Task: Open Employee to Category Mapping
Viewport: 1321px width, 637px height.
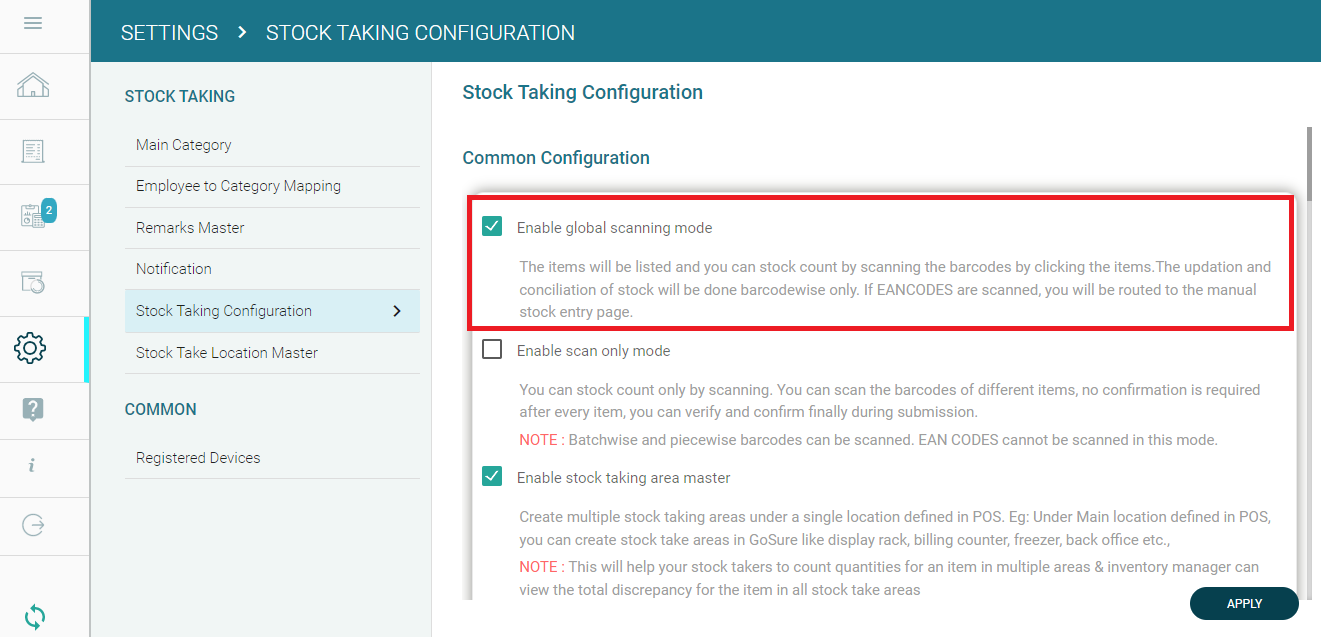Action: [238, 186]
